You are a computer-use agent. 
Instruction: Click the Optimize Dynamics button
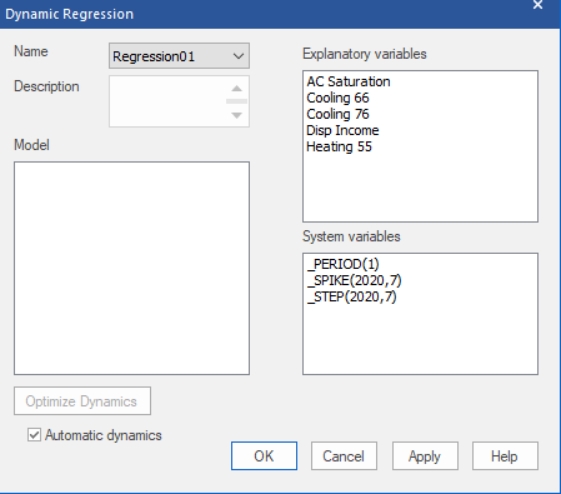coord(82,401)
